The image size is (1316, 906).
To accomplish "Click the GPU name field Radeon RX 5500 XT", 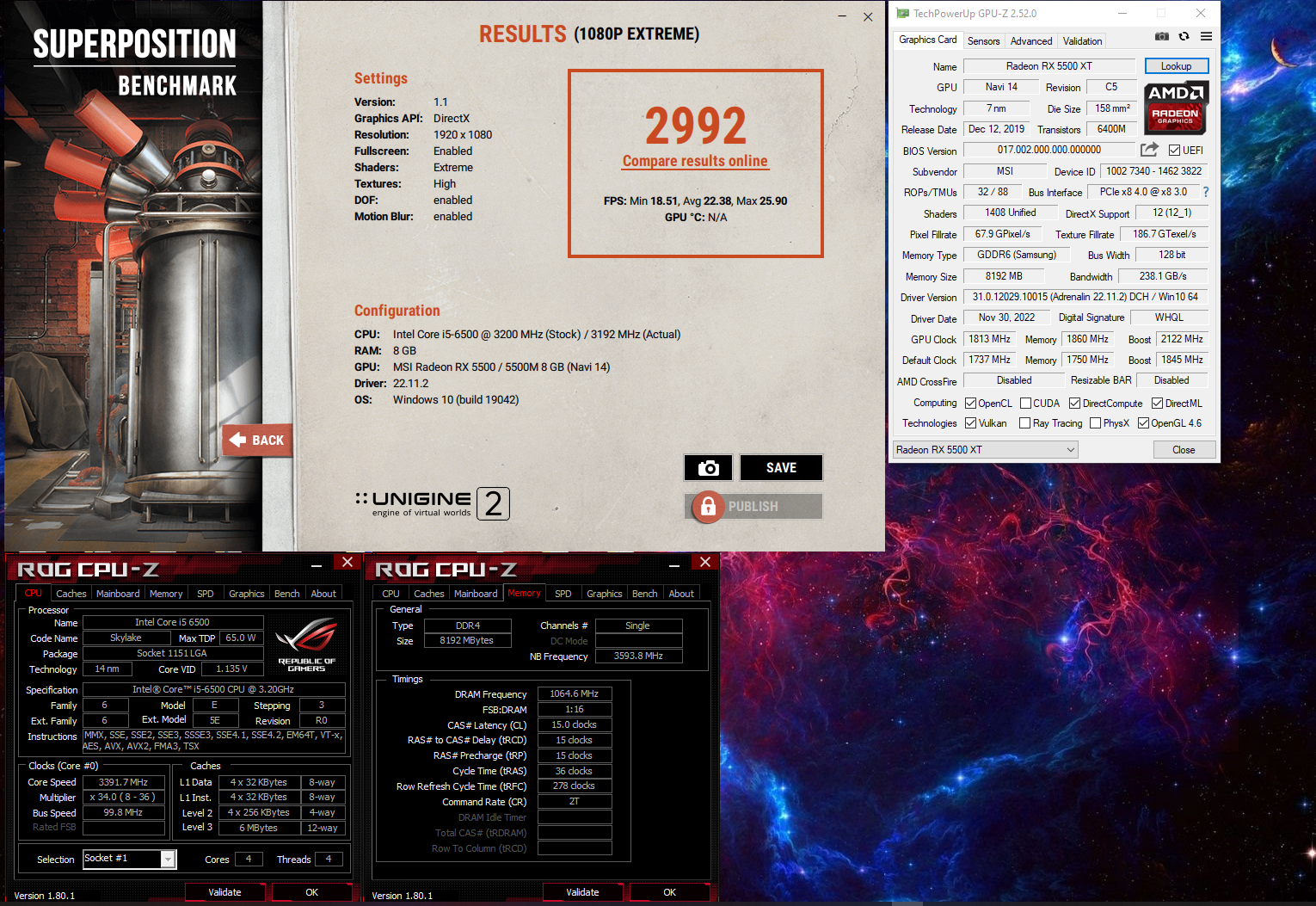I will (1048, 66).
